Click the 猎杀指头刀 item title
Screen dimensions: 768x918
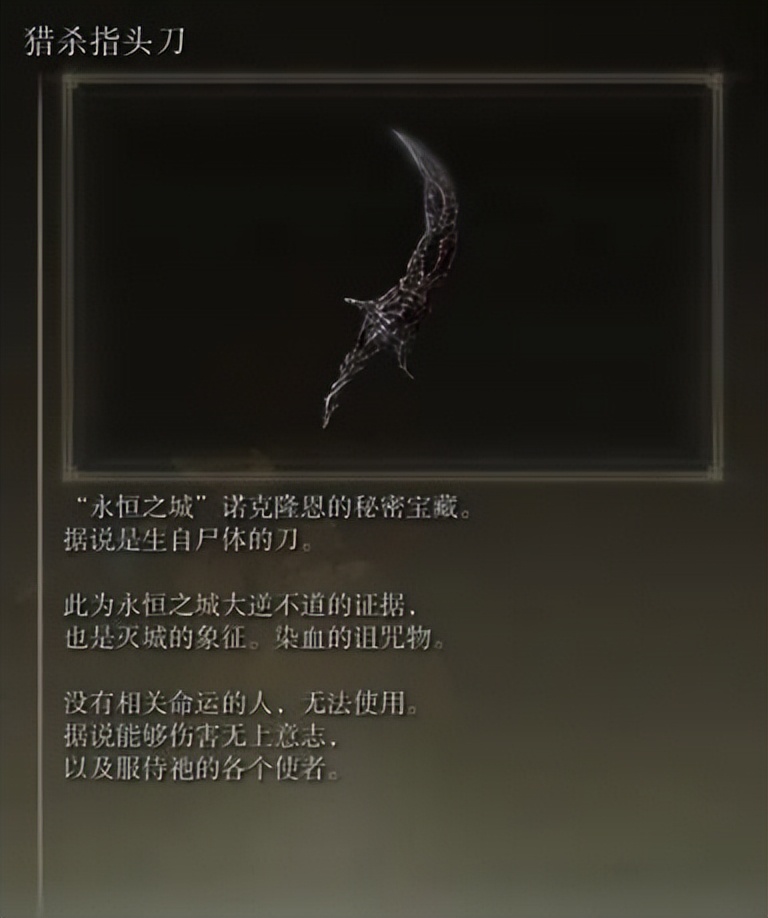tap(105, 42)
